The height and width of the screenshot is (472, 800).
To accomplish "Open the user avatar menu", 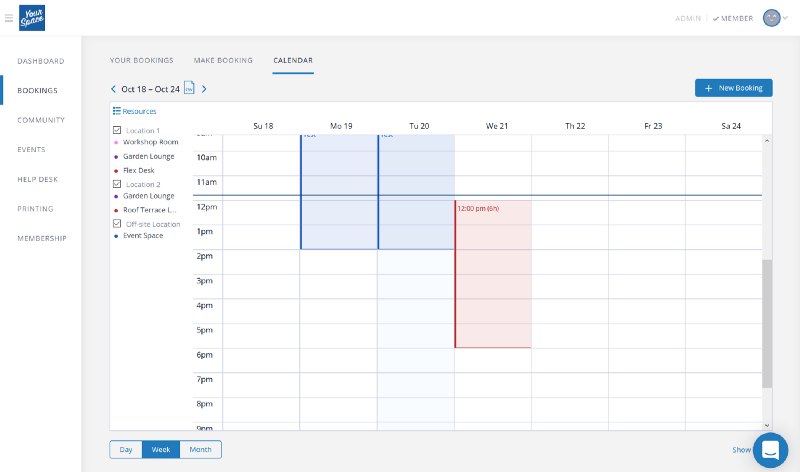I will point(771,18).
